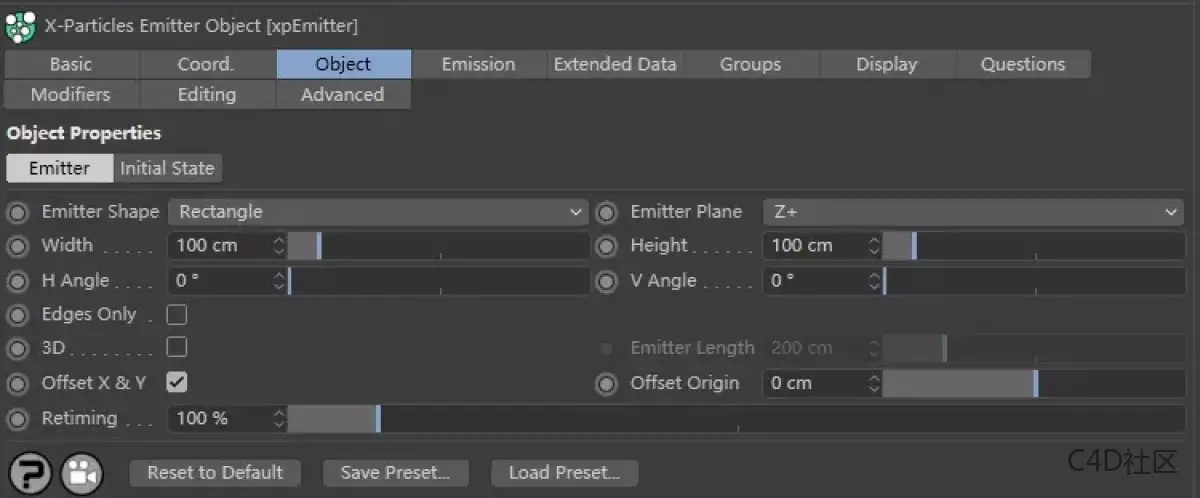Click animation dot beside Emitter Shape

point(18,213)
